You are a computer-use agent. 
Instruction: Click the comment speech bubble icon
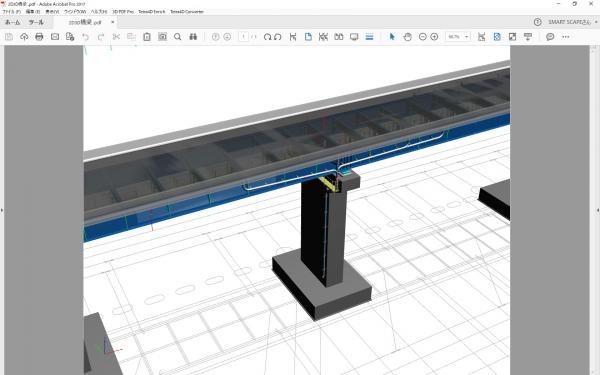pos(550,37)
